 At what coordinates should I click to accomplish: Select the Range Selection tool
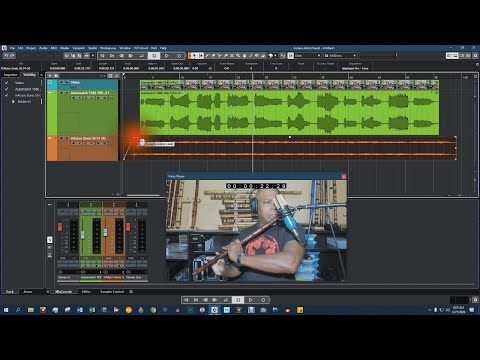coord(201,56)
